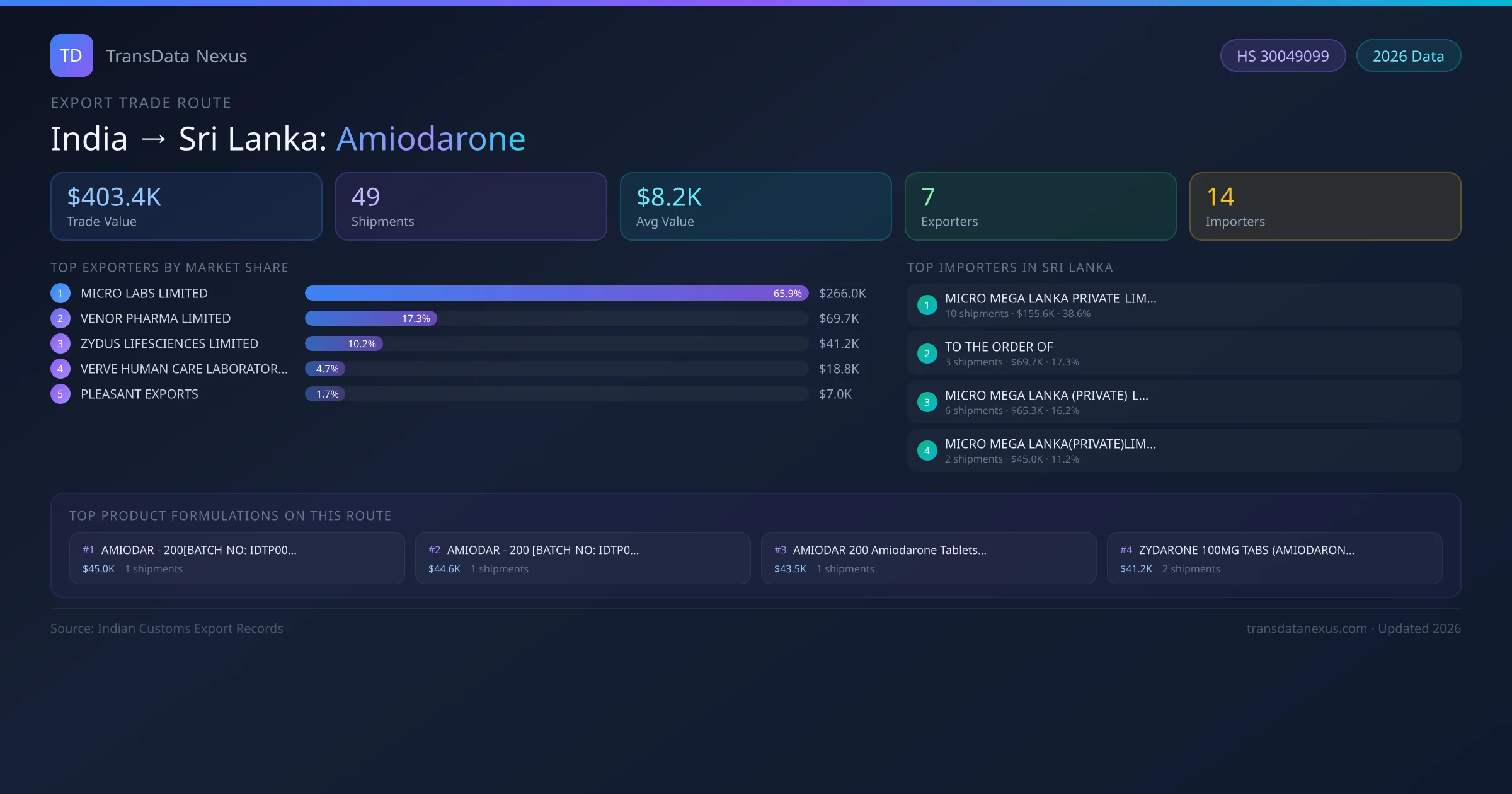Click VERVE HUMAN CARE LABORATOR... exporter name
The image size is (1512, 794).
coord(184,369)
